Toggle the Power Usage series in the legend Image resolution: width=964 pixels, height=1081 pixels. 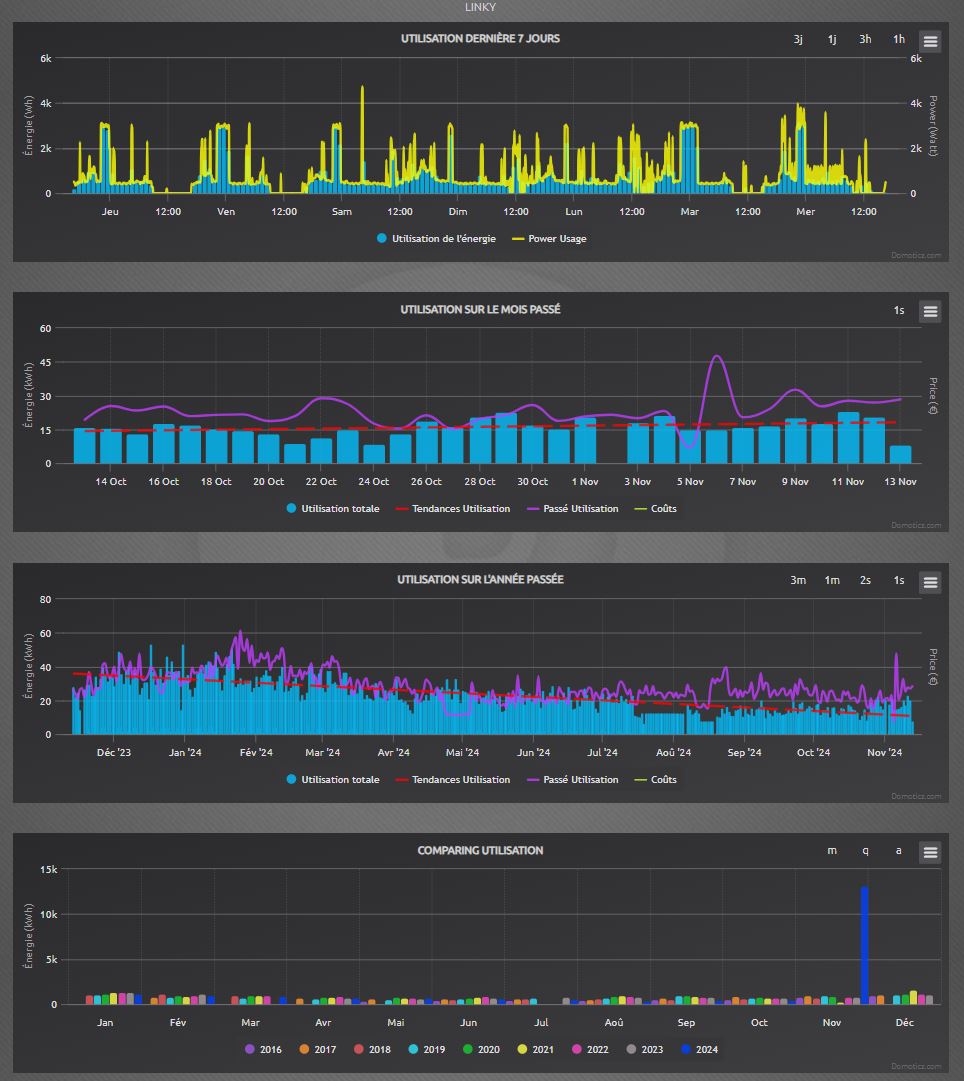550,239
